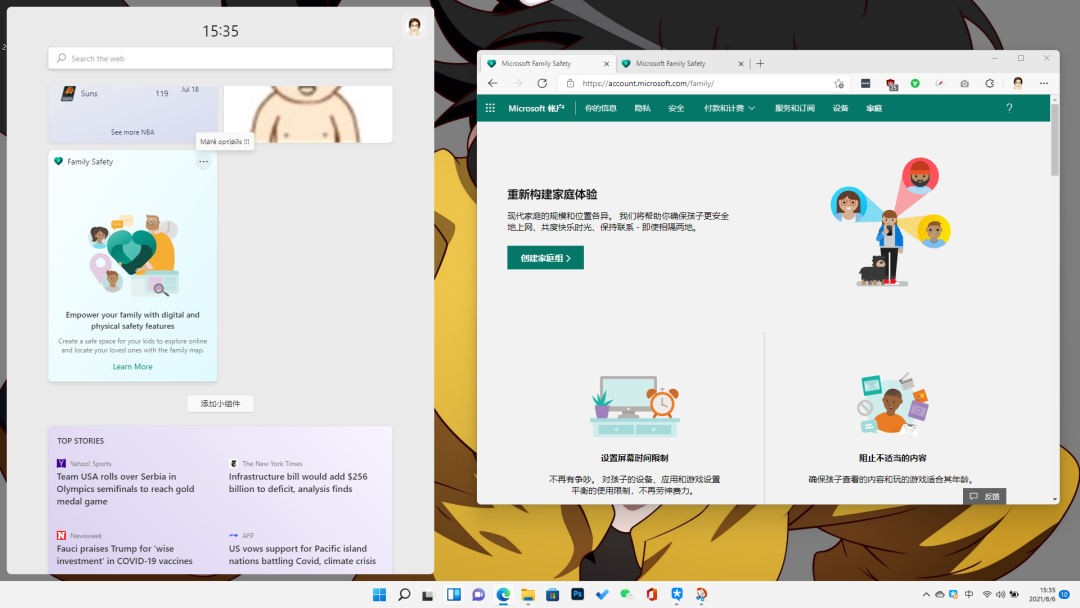Open File Explorer from the taskbar
Viewport: 1080px width, 608px height.
[528, 594]
